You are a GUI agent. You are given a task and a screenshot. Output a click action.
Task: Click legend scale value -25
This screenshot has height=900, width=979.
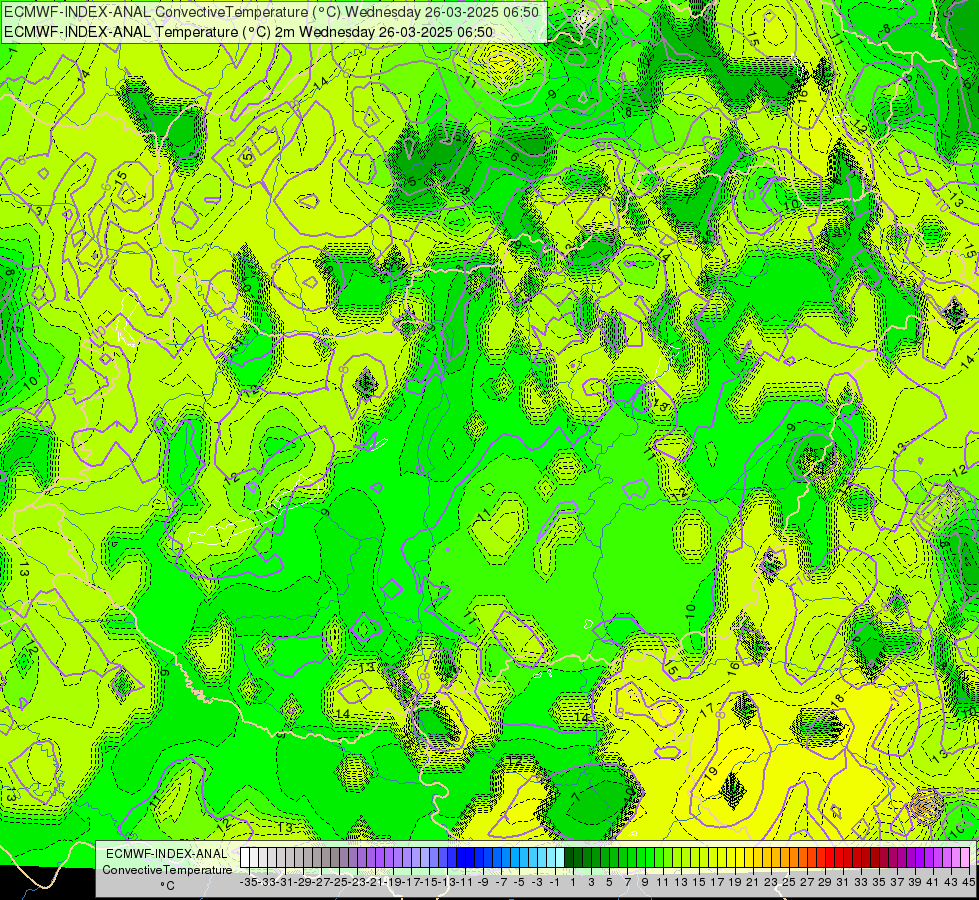click(340, 882)
